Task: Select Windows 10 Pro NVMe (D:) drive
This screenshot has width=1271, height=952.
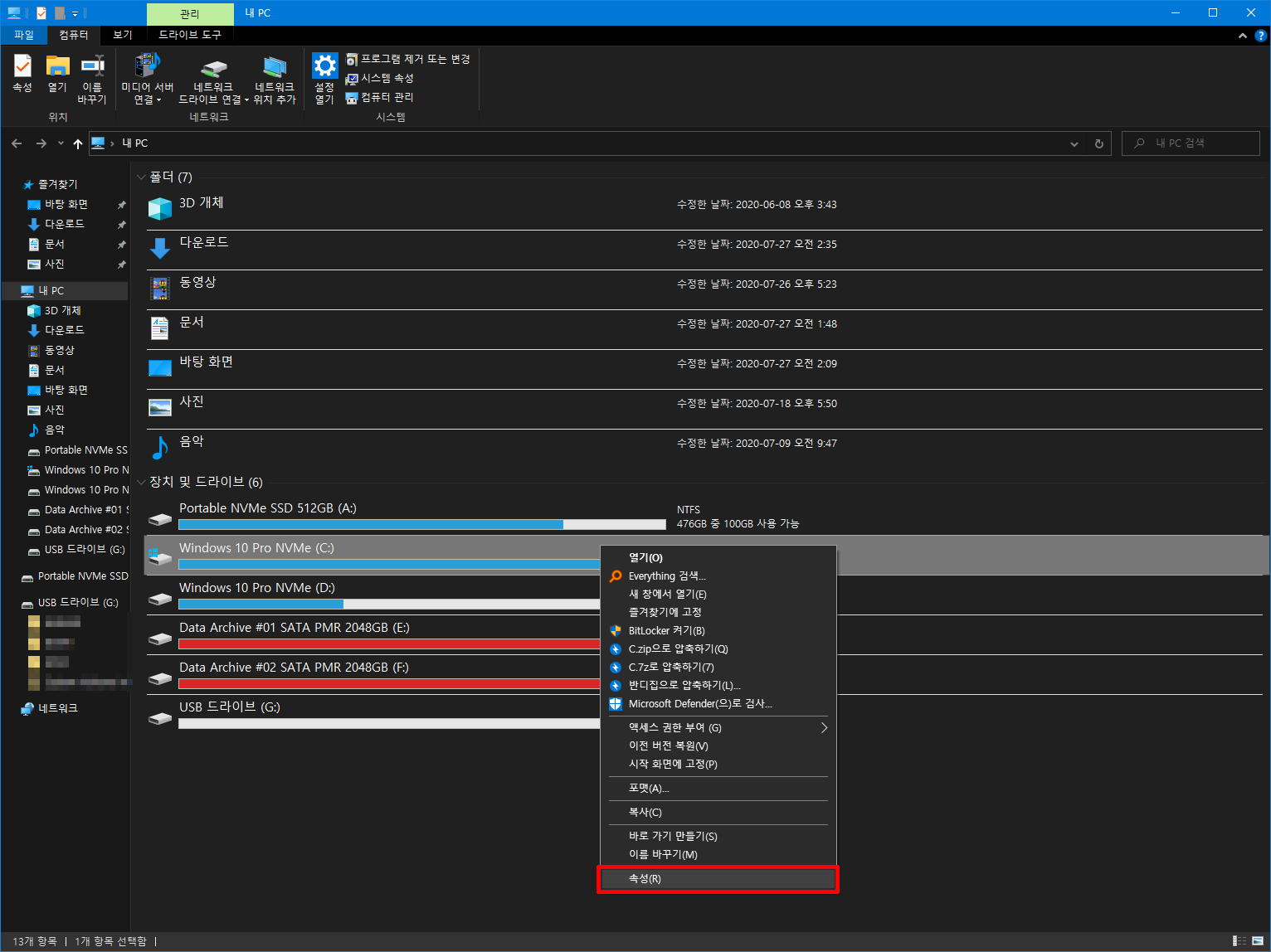Action: point(373,595)
